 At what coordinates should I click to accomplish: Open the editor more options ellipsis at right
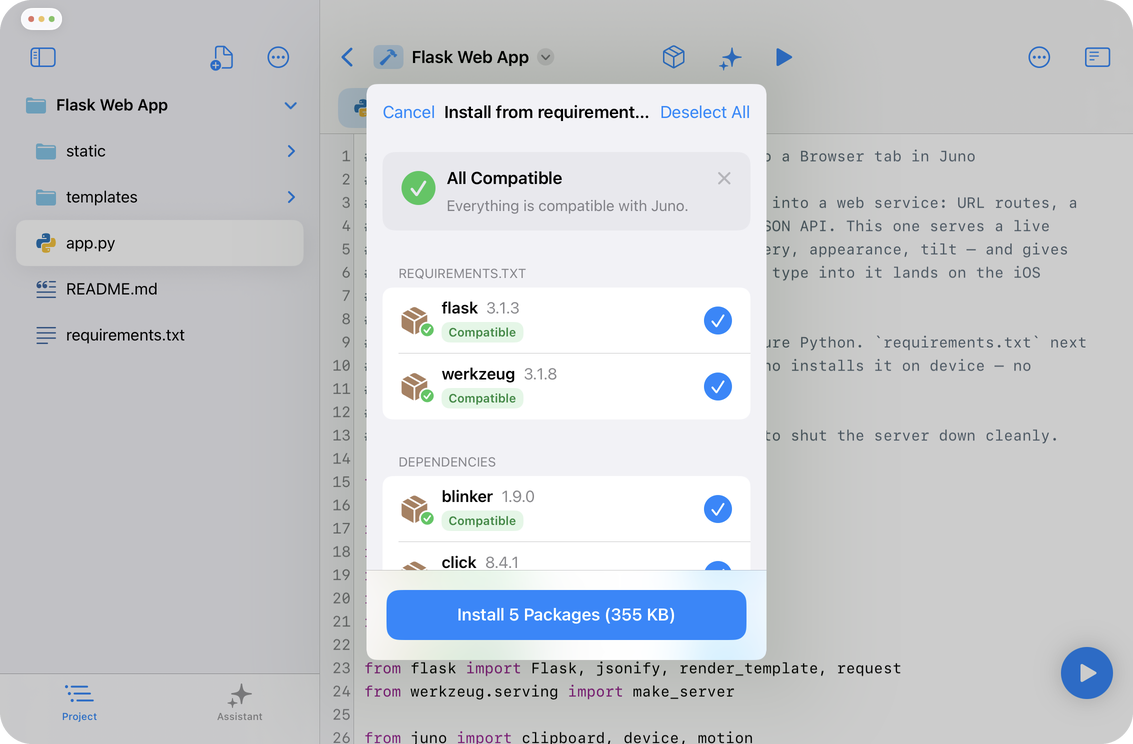coord(1039,57)
